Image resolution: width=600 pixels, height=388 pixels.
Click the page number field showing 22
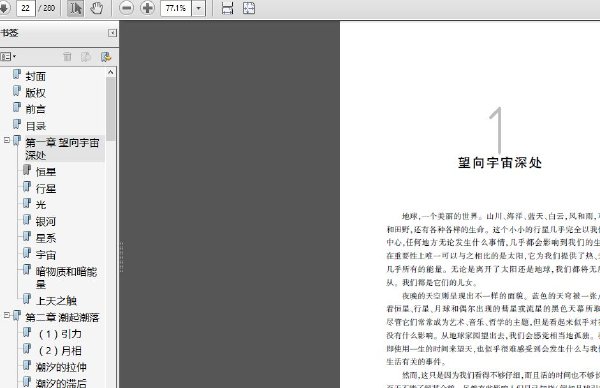point(26,8)
